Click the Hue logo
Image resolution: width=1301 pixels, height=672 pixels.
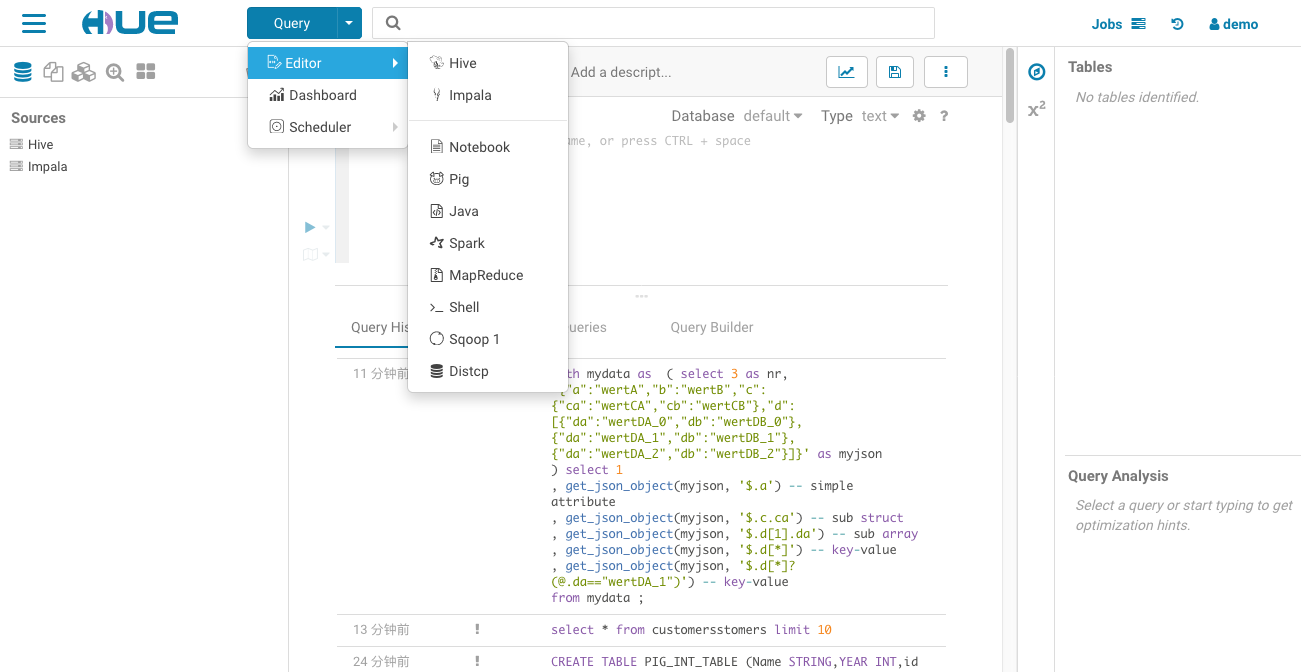click(129, 23)
